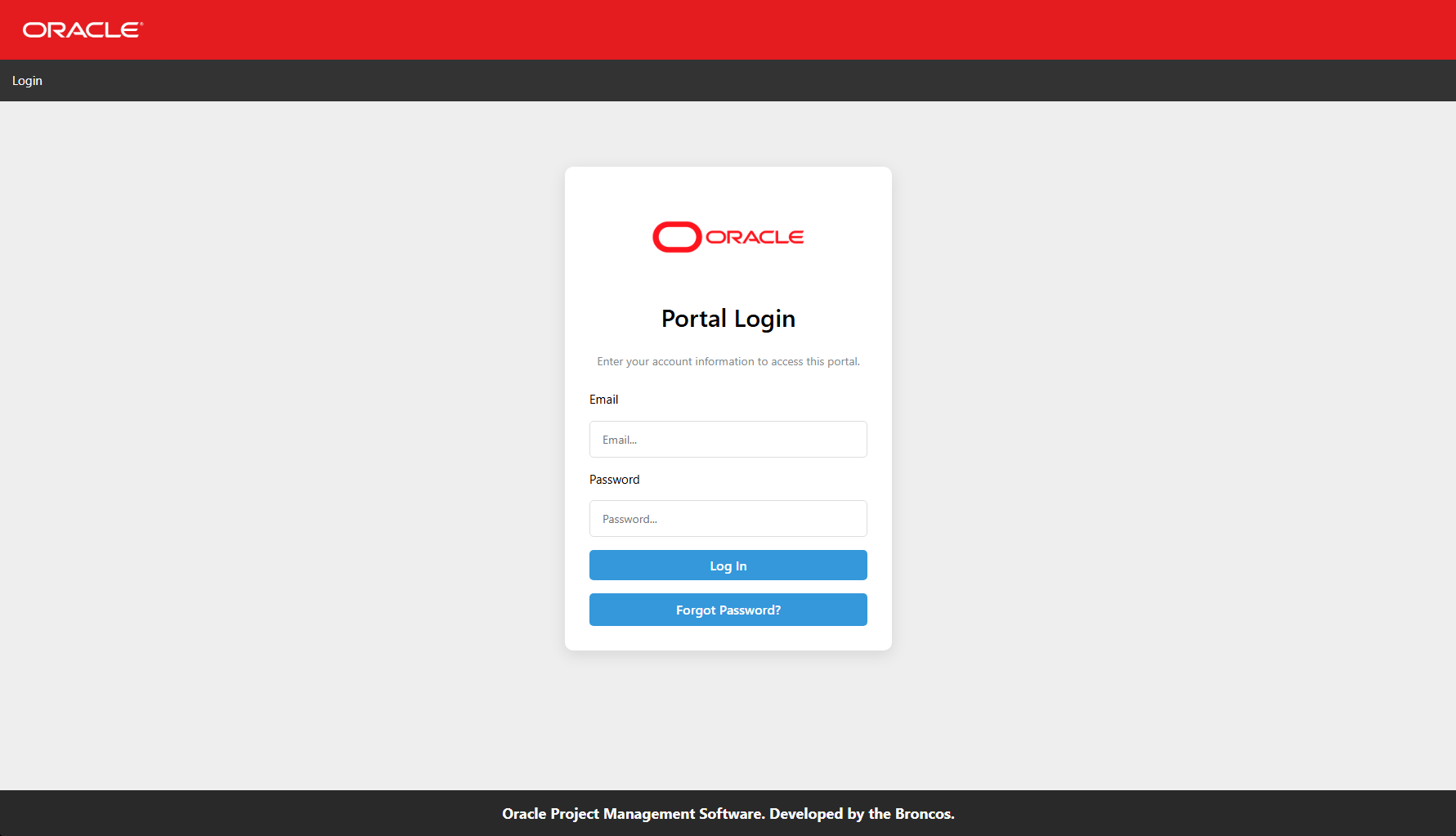Click the Broncos footer credit text
The height and width of the screenshot is (836, 1456).
point(728,813)
